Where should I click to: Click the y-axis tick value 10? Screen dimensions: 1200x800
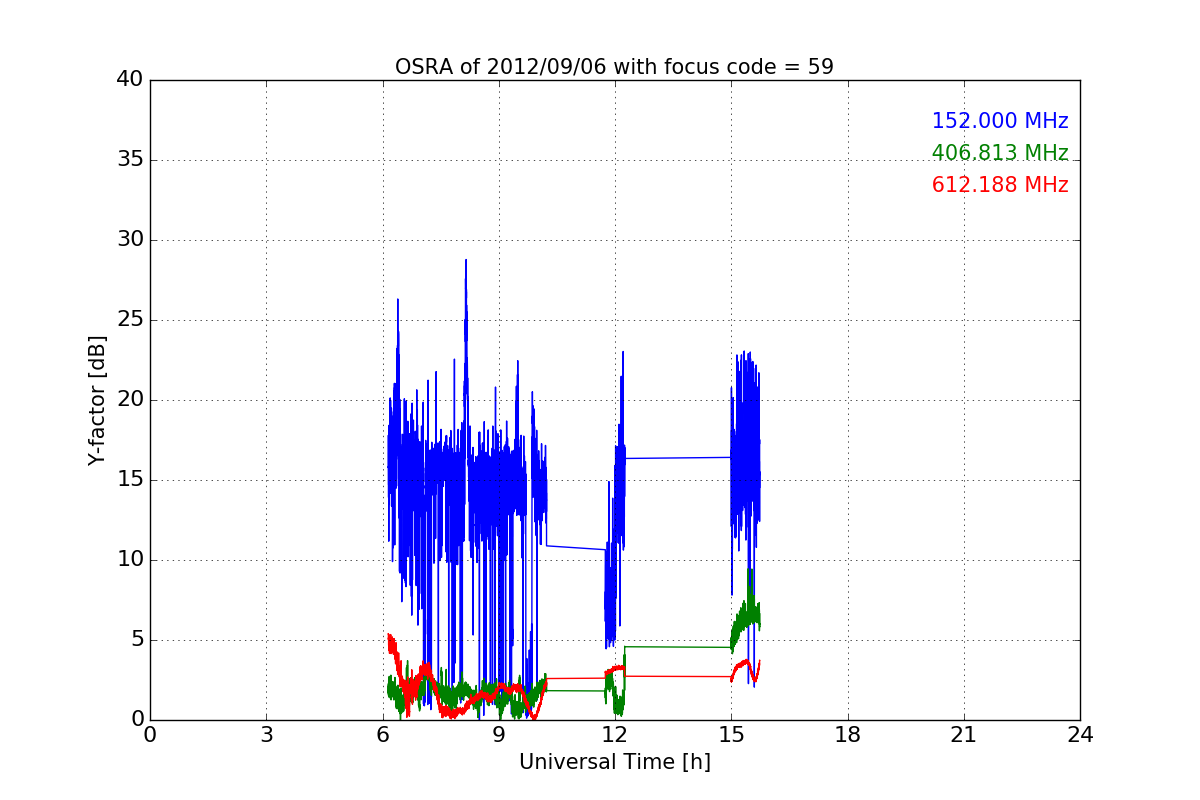(x=130, y=560)
